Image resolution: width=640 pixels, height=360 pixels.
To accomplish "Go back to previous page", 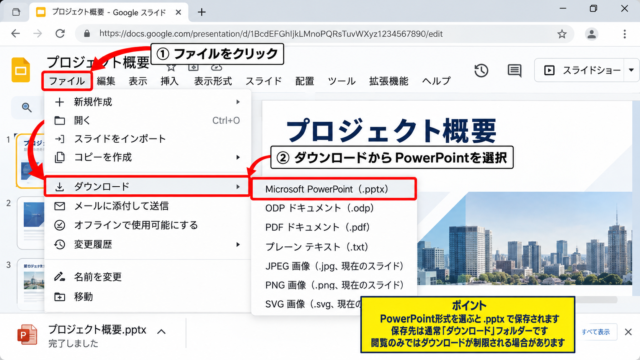I will click(16, 33).
